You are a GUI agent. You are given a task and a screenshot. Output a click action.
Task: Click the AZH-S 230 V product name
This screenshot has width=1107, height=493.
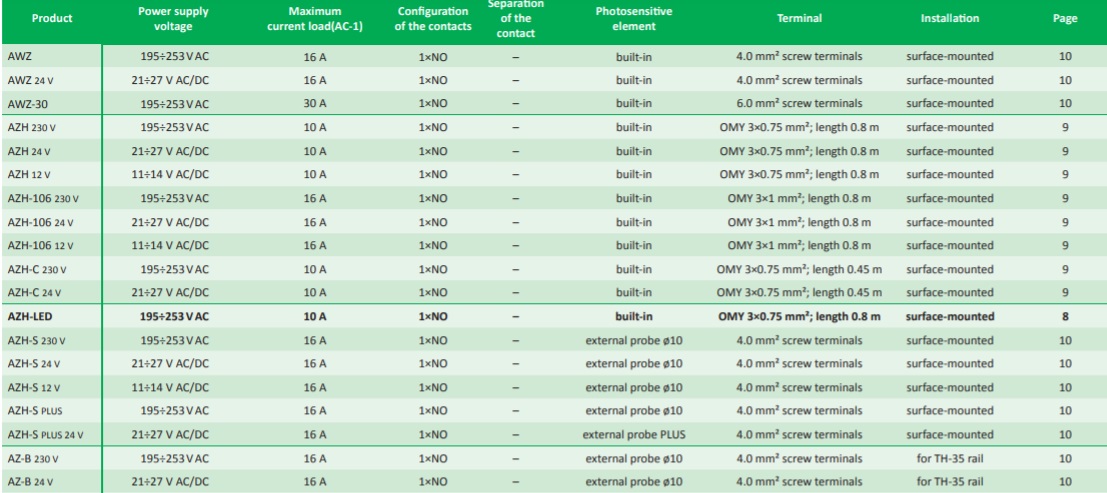[37, 340]
